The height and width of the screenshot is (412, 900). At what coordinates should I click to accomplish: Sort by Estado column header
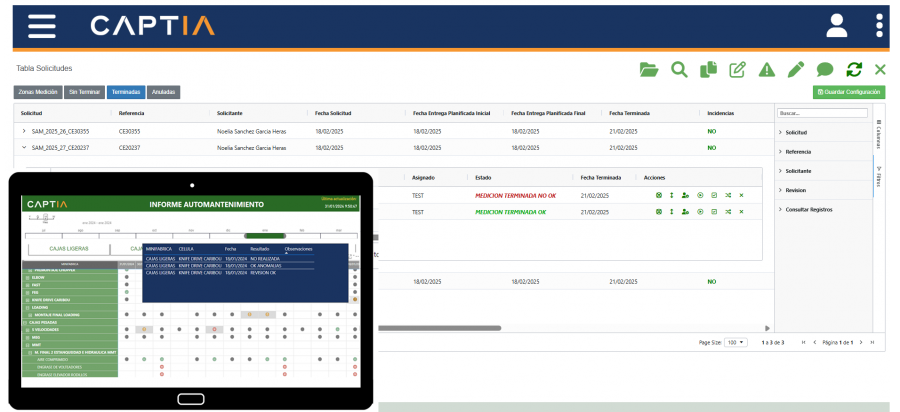point(483,178)
